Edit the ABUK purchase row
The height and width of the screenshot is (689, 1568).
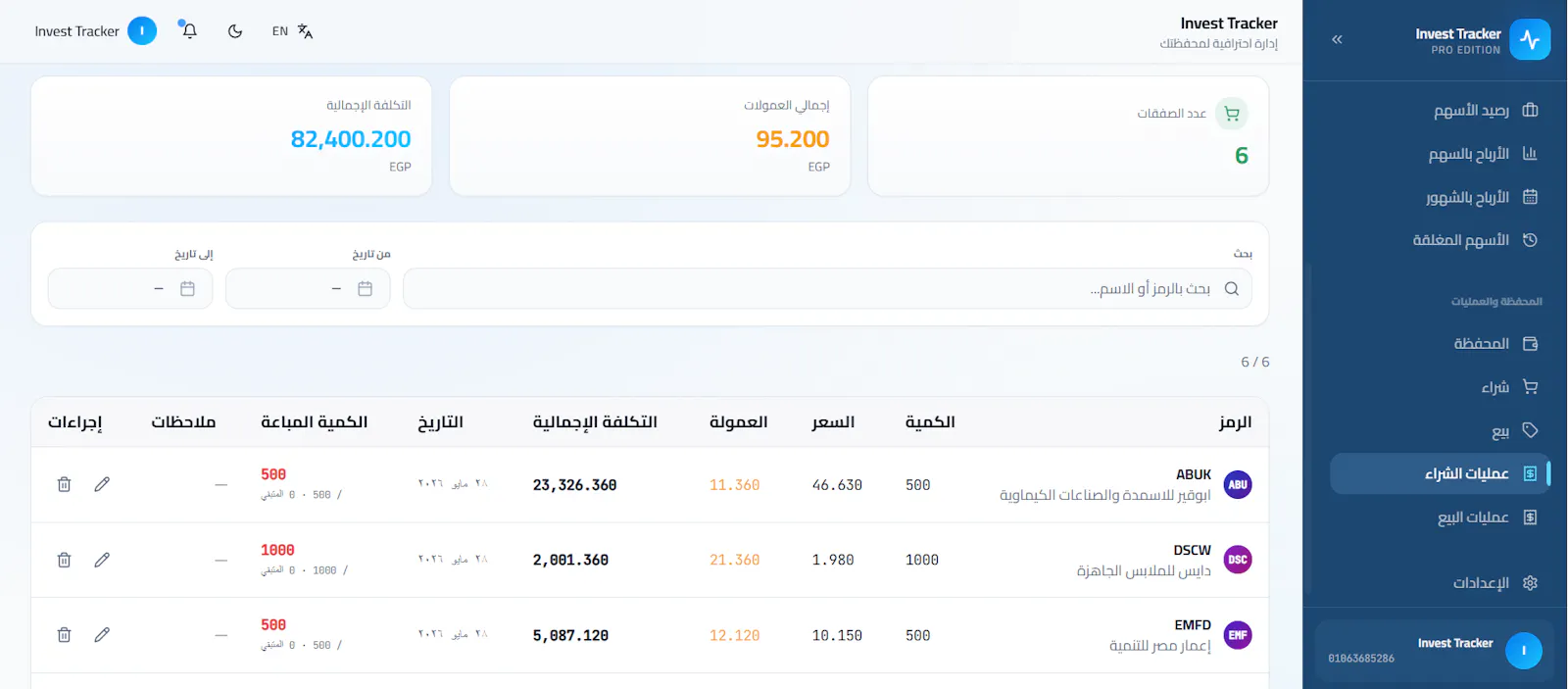click(102, 484)
